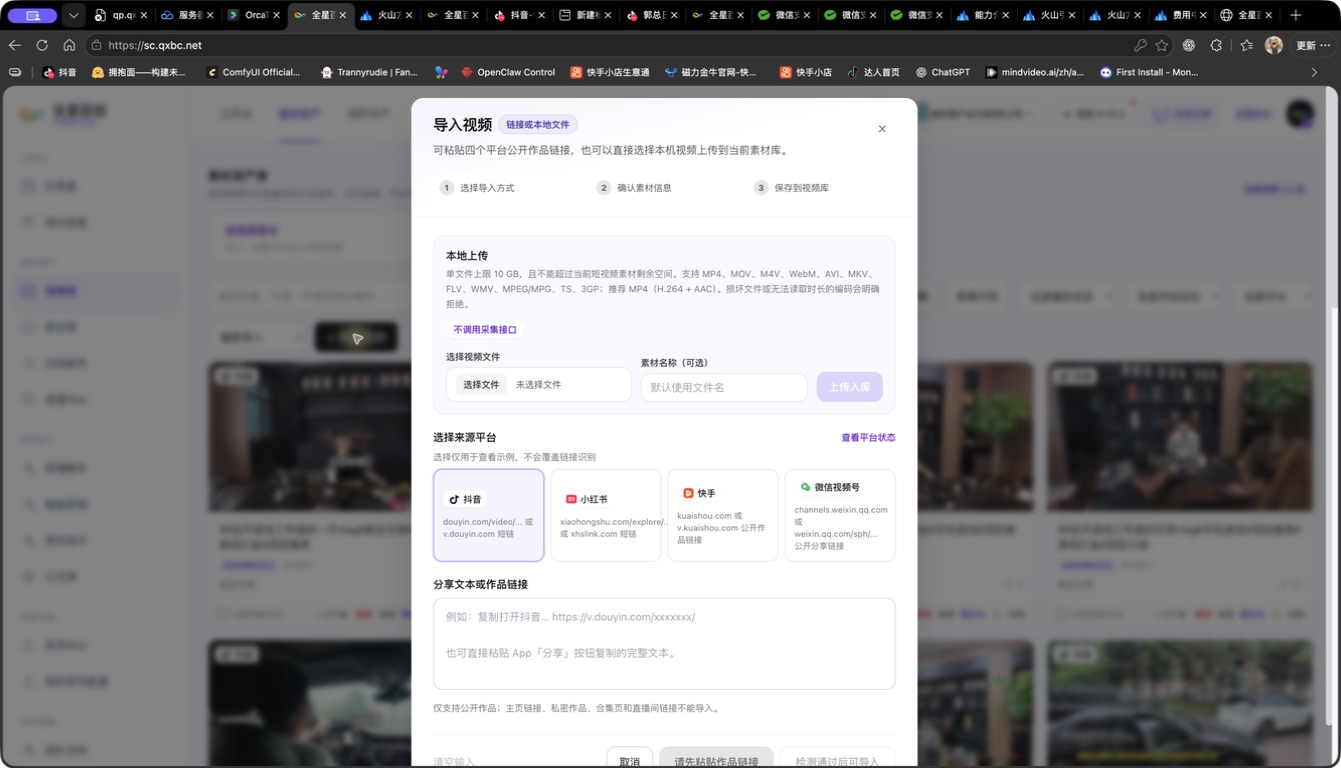Select the 抖音 source platform card
Screen dimensions: 1341x768
click(489, 515)
